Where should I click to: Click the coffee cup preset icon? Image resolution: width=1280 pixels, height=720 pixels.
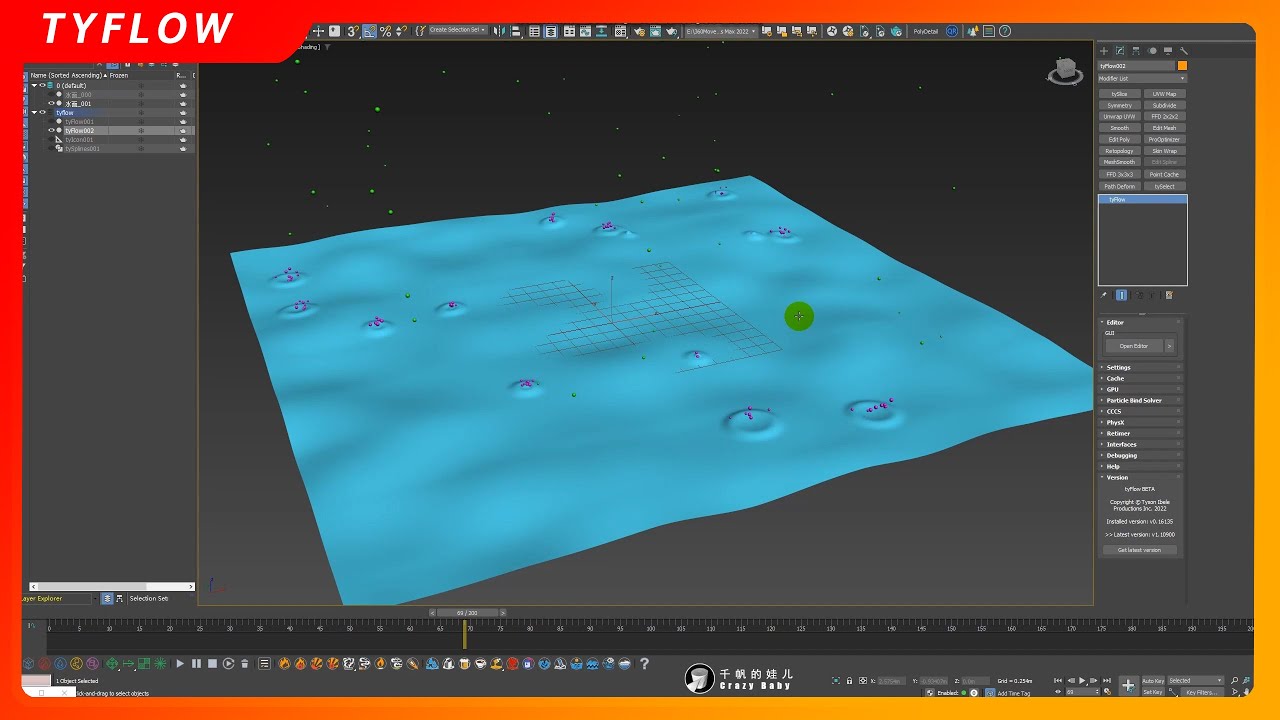[x=480, y=663]
